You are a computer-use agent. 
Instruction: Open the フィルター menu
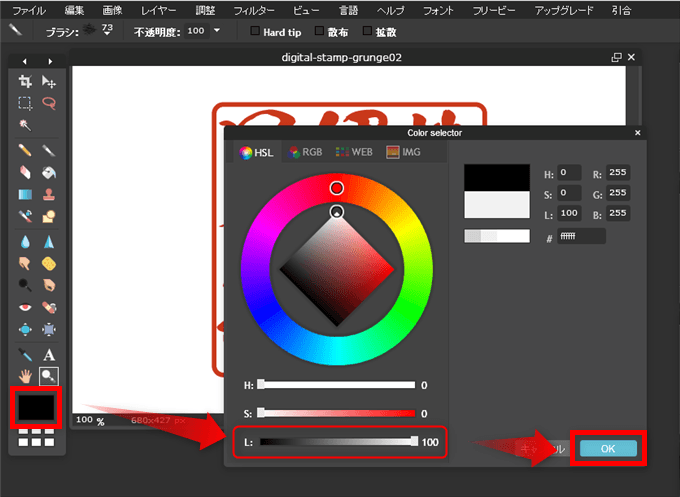coord(254,10)
